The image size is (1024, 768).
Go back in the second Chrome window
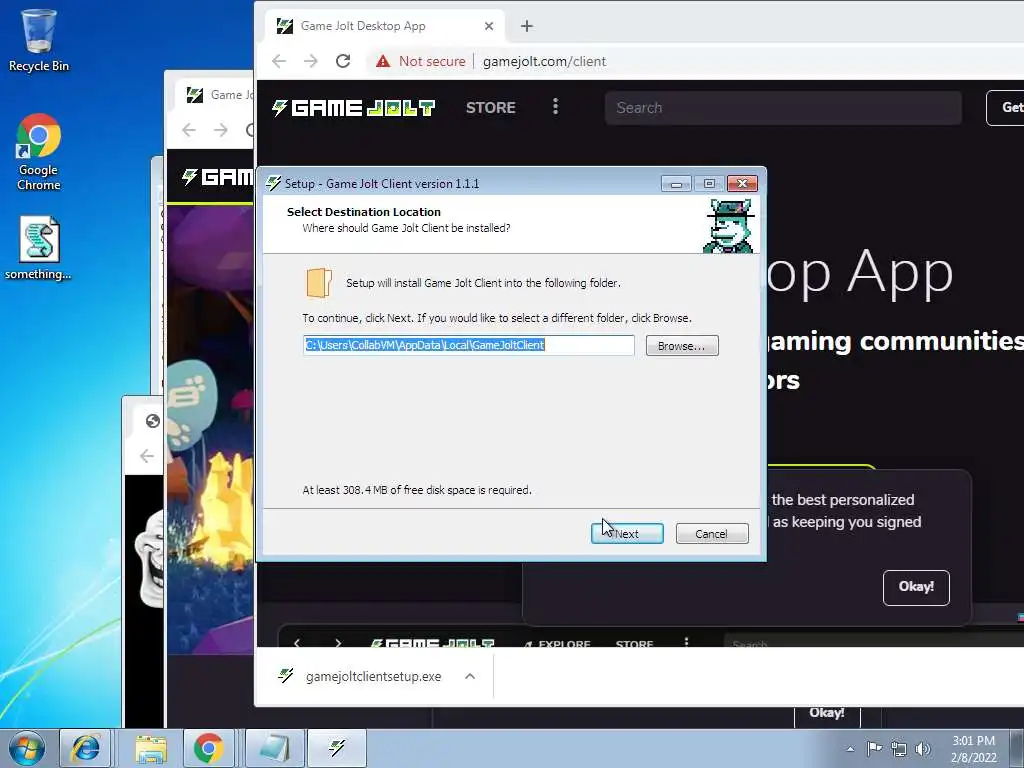point(189,130)
